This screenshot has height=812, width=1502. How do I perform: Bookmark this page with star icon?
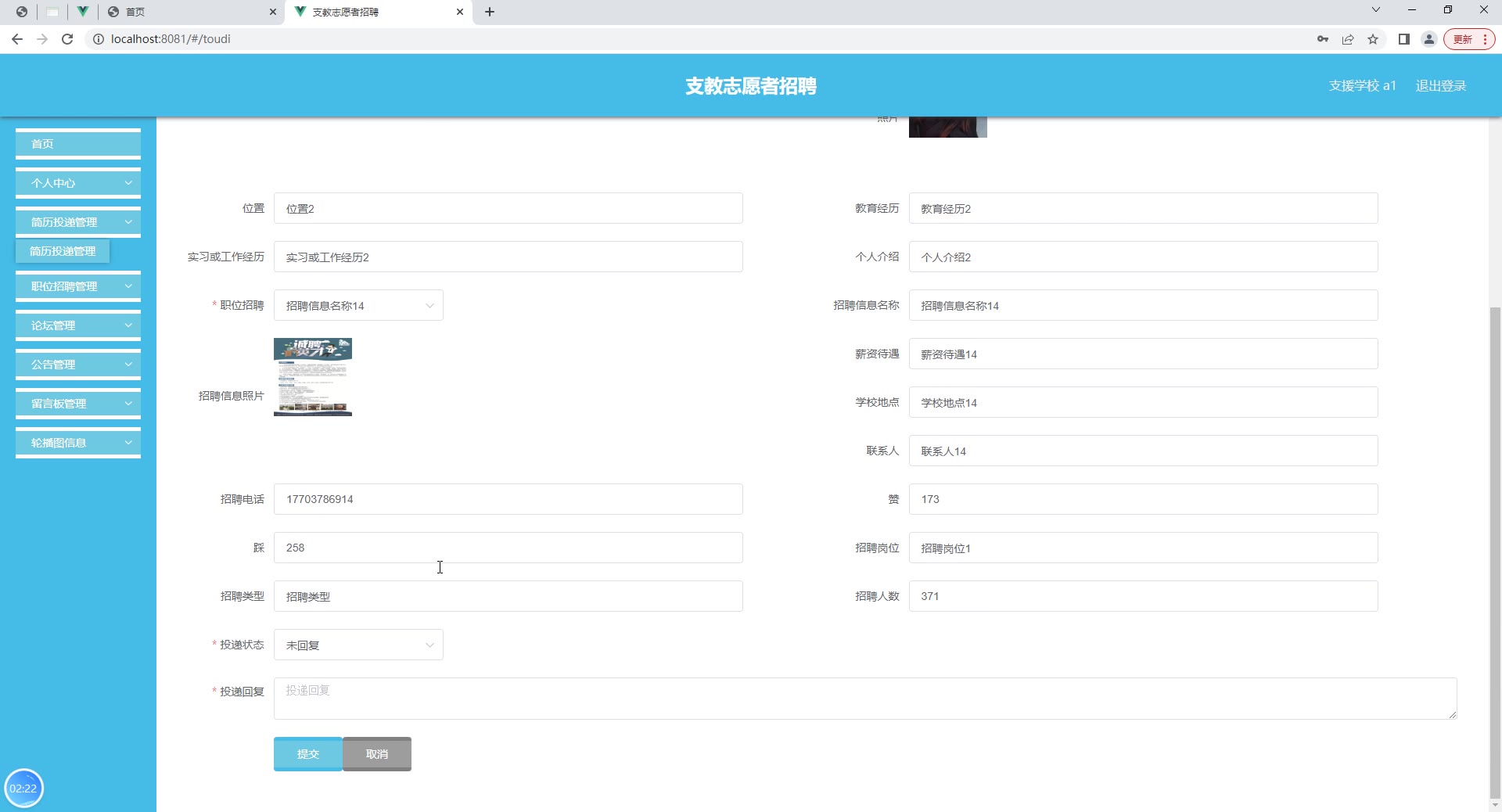[1373, 39]
